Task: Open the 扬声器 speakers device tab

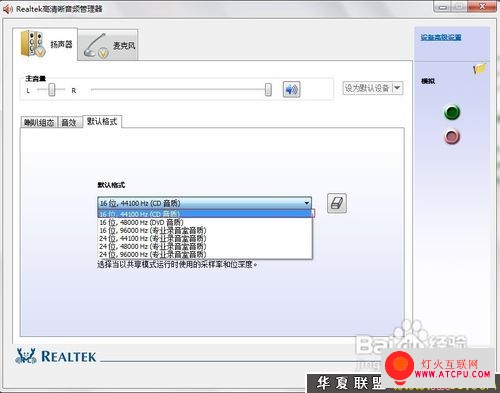Action: tap(45, 44)
